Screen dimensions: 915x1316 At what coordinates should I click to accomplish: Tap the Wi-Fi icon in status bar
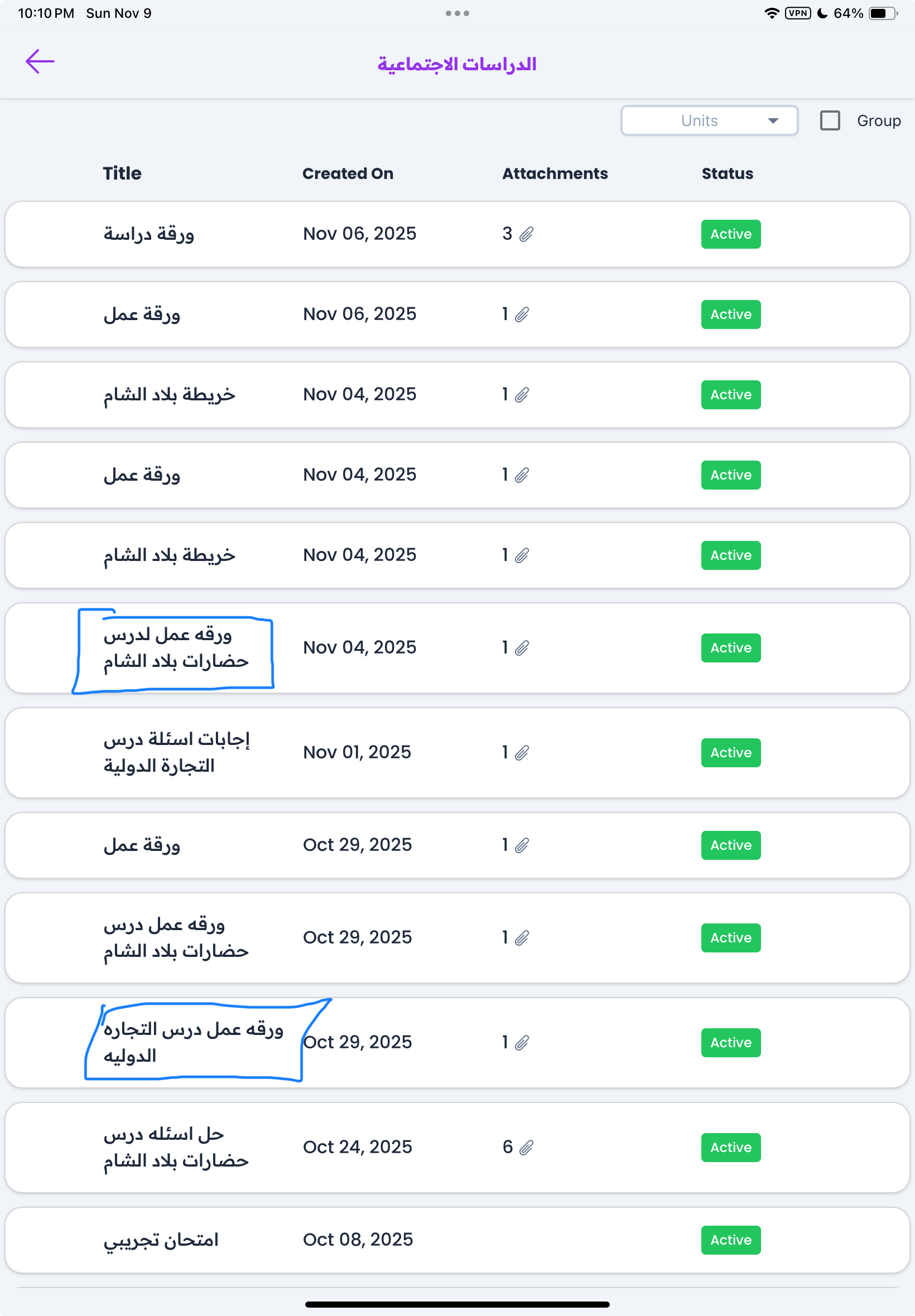coord(772,13)
